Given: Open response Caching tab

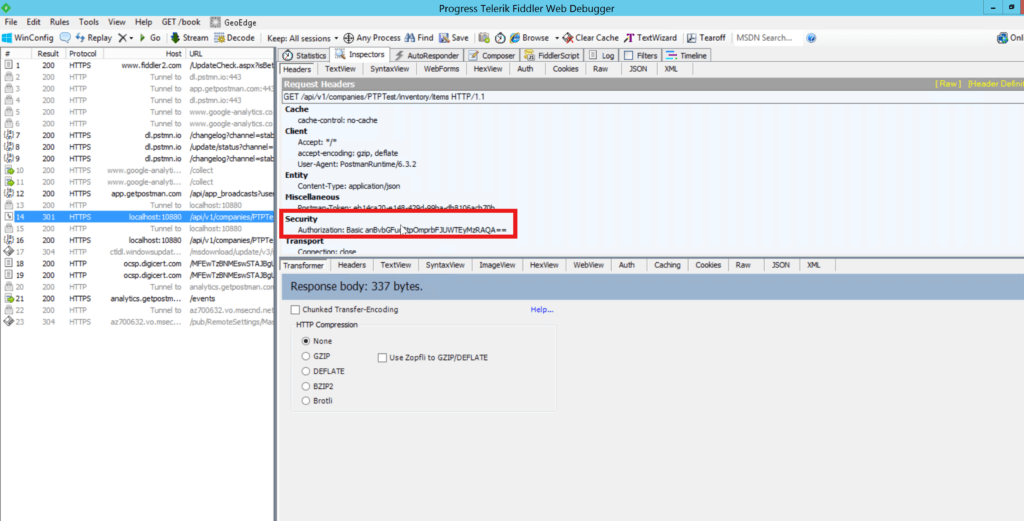Looking at the screenshot, I should pyautogui.click(x=667, y=265).
